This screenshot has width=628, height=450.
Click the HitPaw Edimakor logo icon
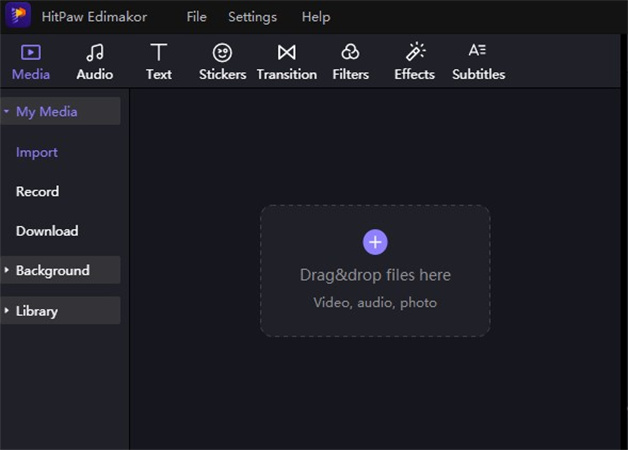coord(17,17)
